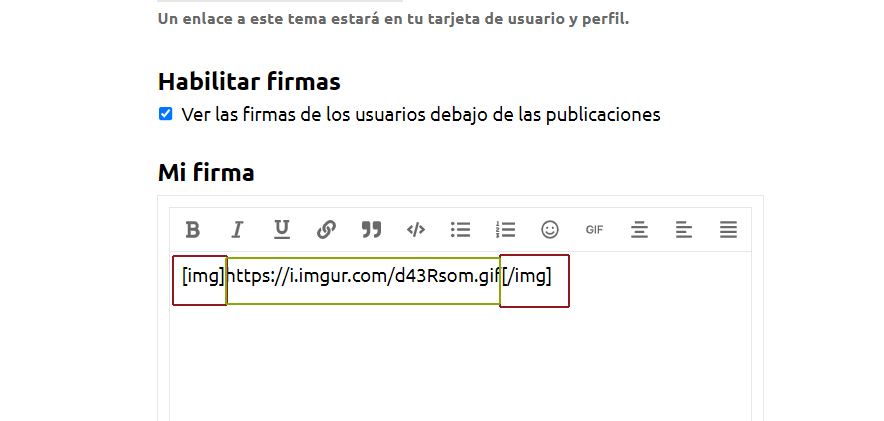Click the imgur URL in signature text
Viewport: 884px width, 421px height.
click(x=363, y=277)
